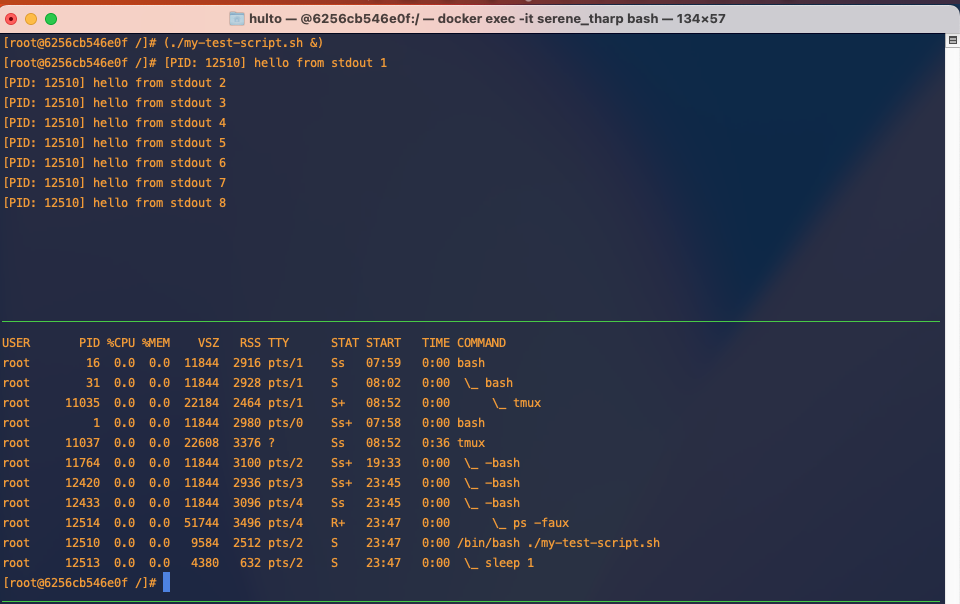
Task: Click the 'pts/0' TTY value
Action: click(x=285, y=423)
